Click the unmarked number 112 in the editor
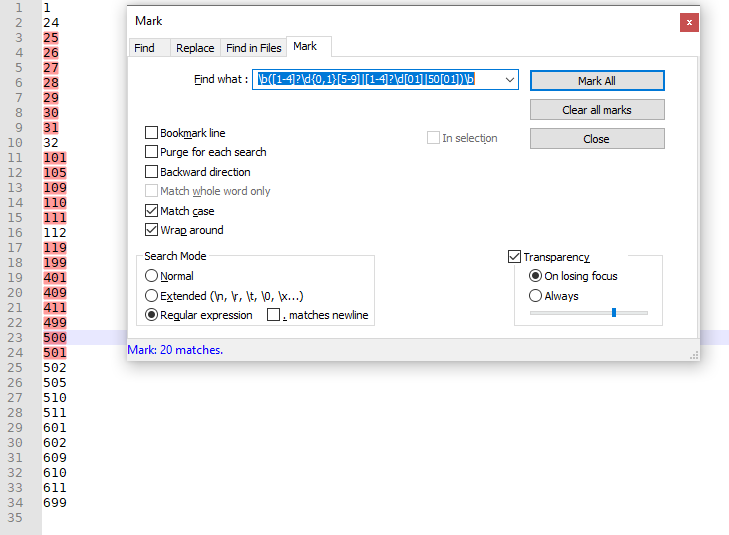The width and height of the screenshot is (729, 535). pyautogui.click(x=55, y=232)
